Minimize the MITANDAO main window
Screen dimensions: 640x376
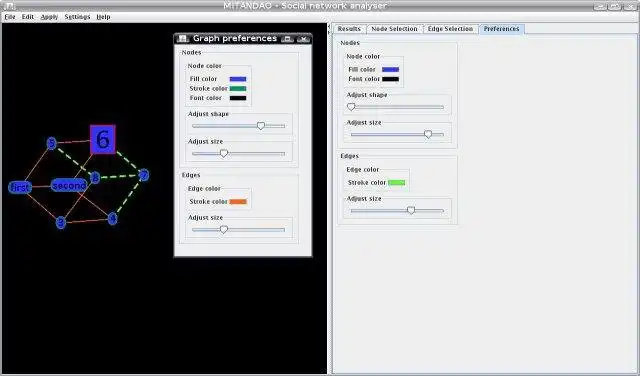pos(600,6)
